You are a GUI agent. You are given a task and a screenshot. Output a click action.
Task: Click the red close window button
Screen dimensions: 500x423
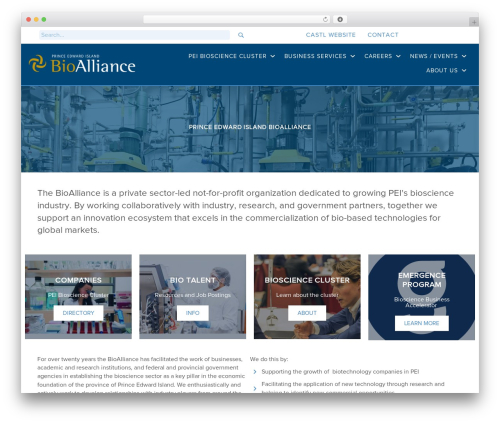(x=29, y=19)
